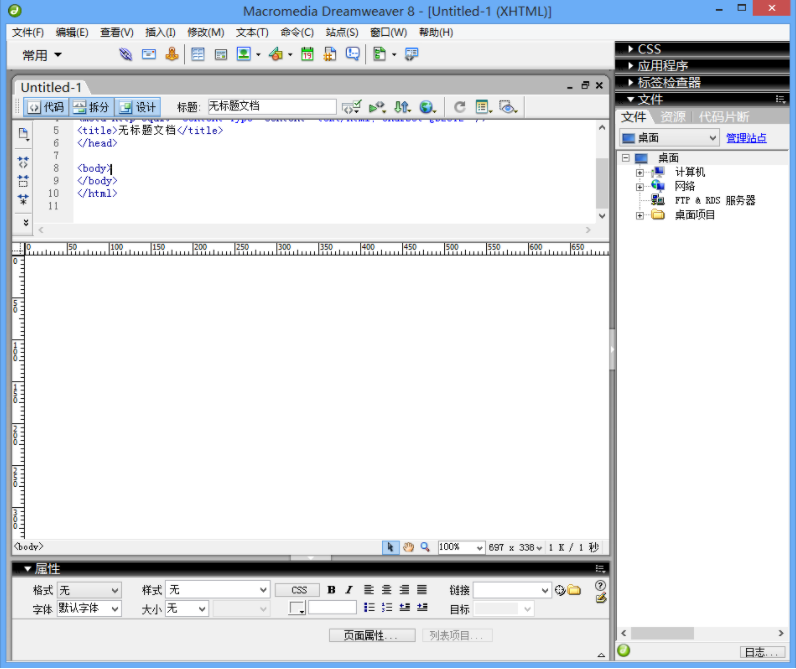Click Preview in browser globe icon
The width and height of the screenshot is (796, 669).
click(427, 107)
